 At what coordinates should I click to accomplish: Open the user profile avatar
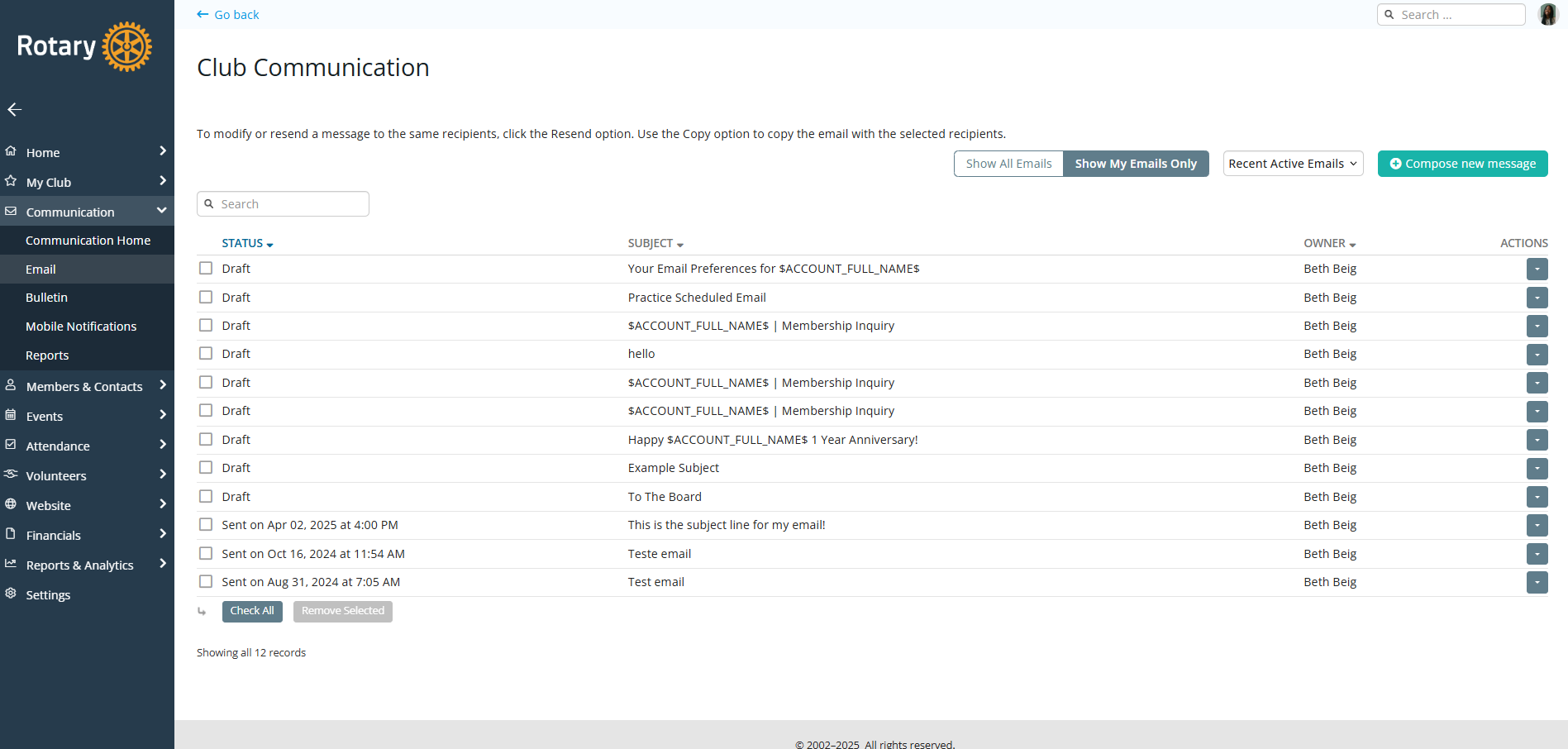click(1547, 15)
